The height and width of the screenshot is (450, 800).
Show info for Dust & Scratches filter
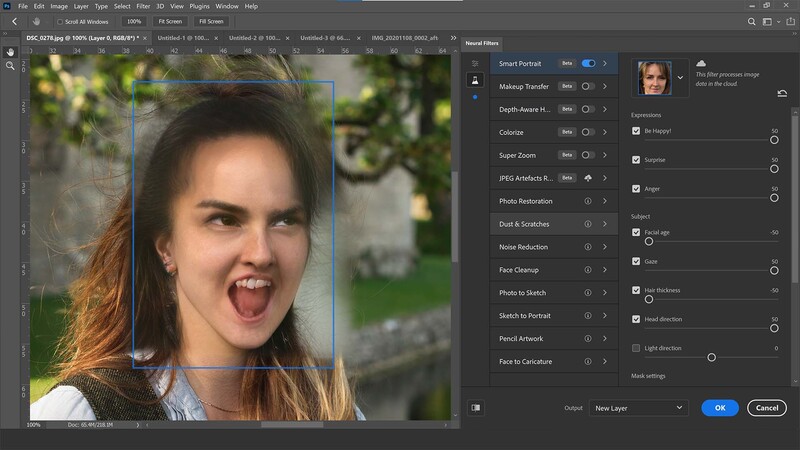pyautogui.click(x=588, y=224)
